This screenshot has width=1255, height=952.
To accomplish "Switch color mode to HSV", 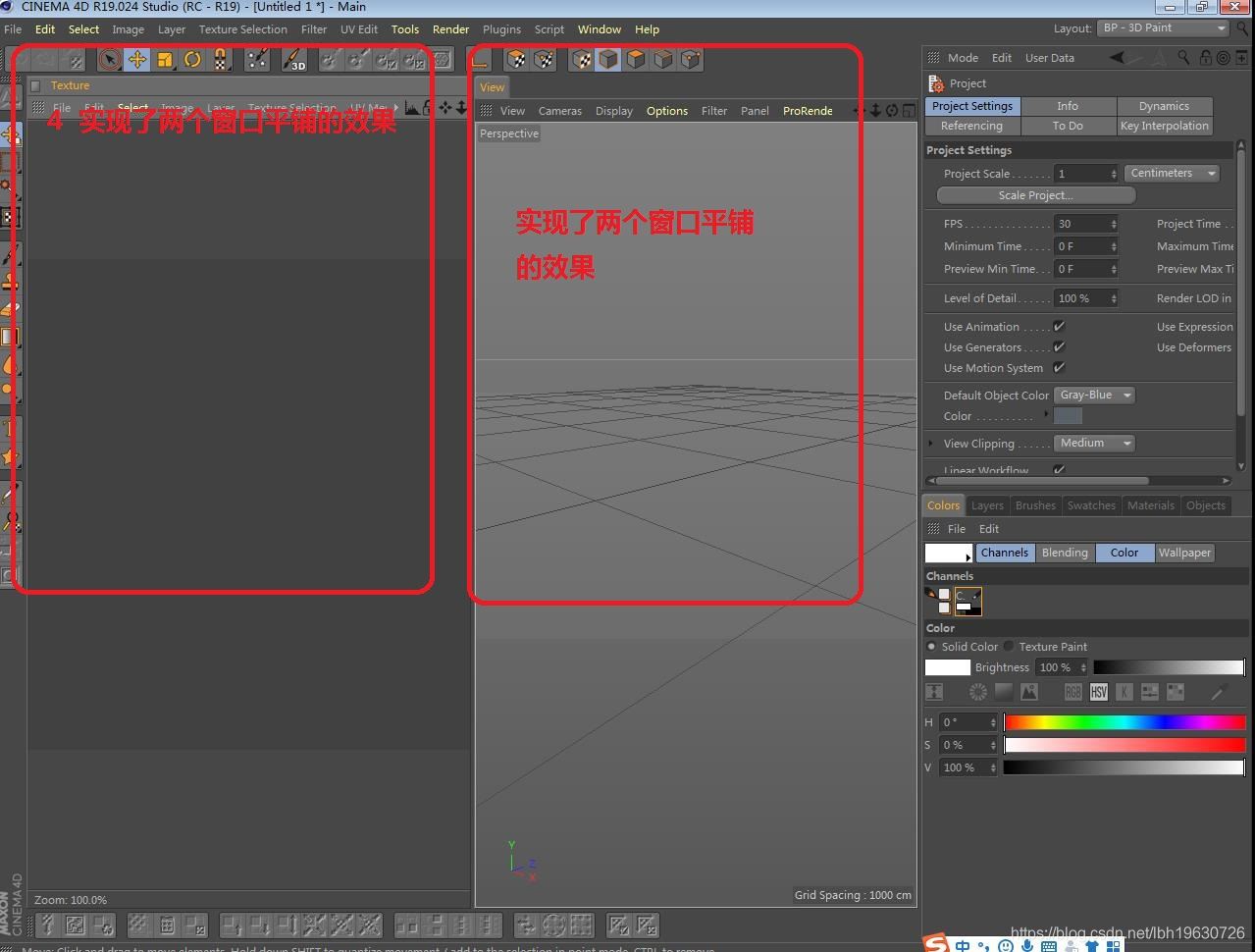I will (1099, 692).
